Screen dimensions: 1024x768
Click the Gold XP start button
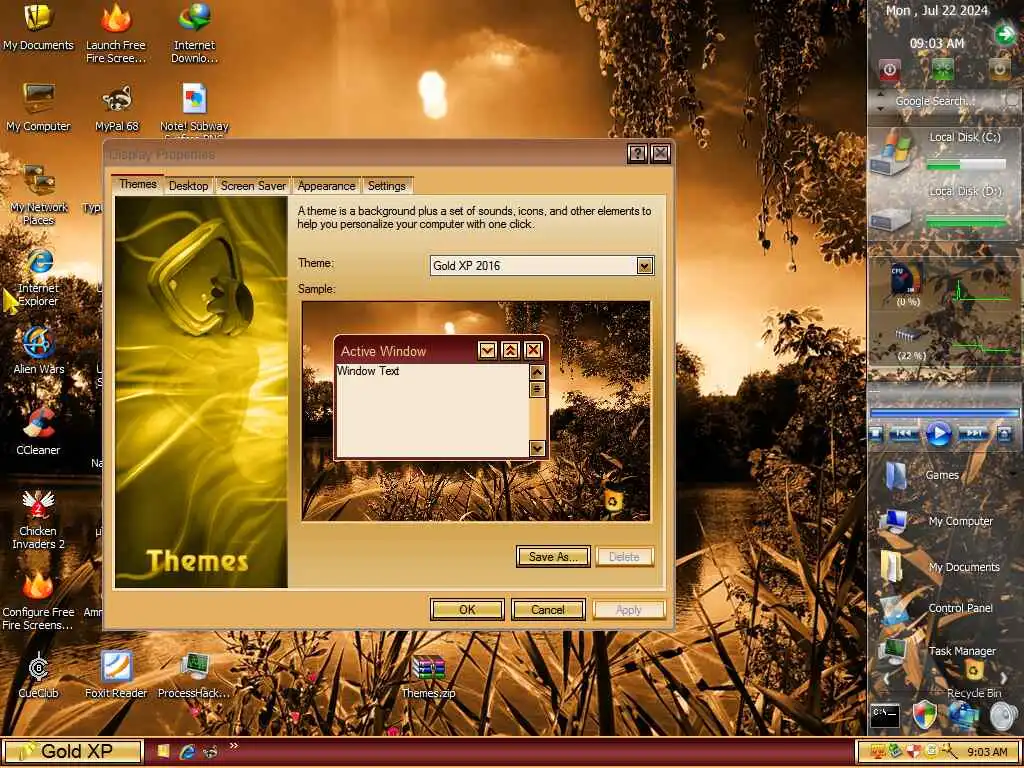(72, 752)
